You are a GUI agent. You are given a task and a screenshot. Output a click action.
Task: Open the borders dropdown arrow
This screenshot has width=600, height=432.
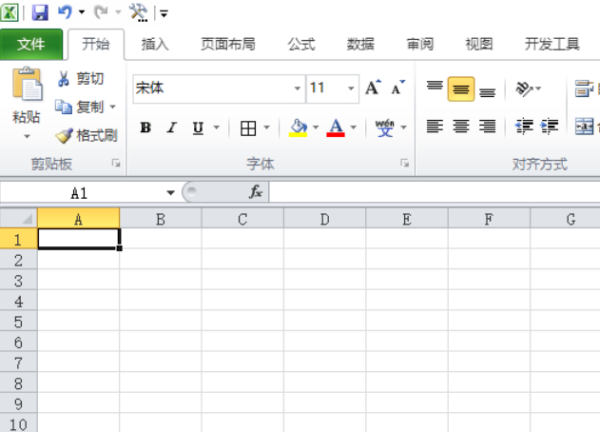pos(267,127)
